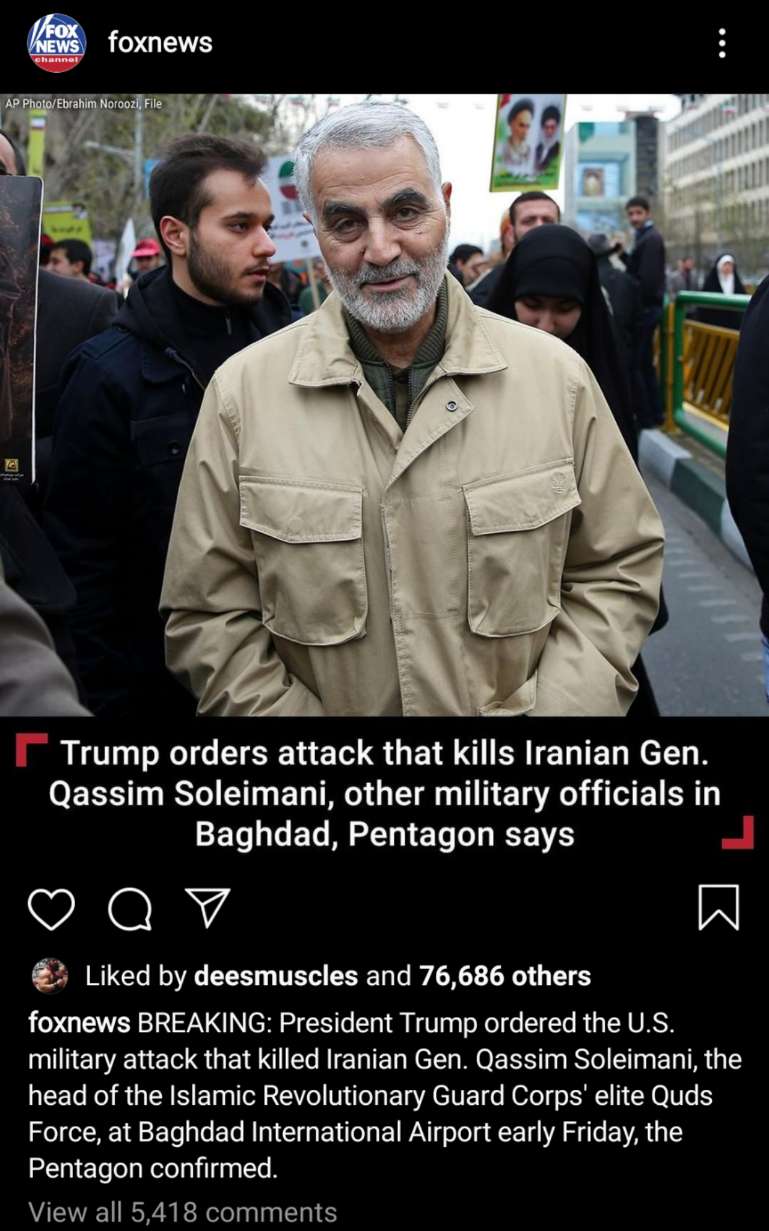Screen dimensions: 769x1231
Task: Share post using paper plane icon
Action: click(x=208, y=907)
